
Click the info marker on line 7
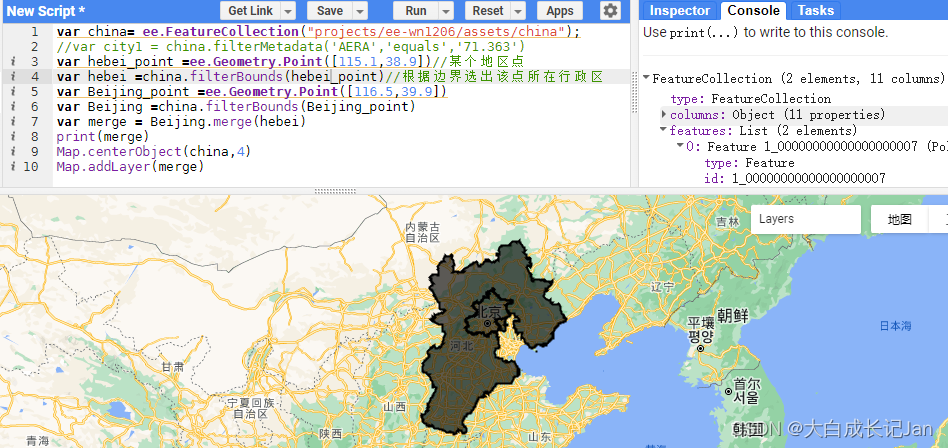[12, 122]
